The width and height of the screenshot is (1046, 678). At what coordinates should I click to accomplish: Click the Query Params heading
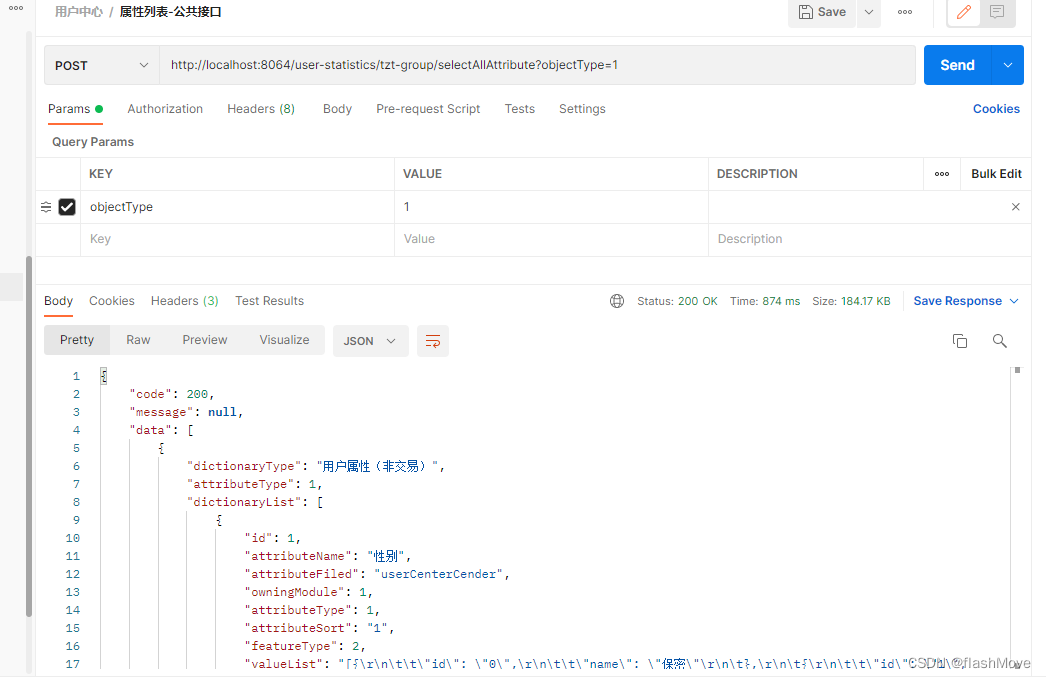pyautogui.click(x=93, y=142)
